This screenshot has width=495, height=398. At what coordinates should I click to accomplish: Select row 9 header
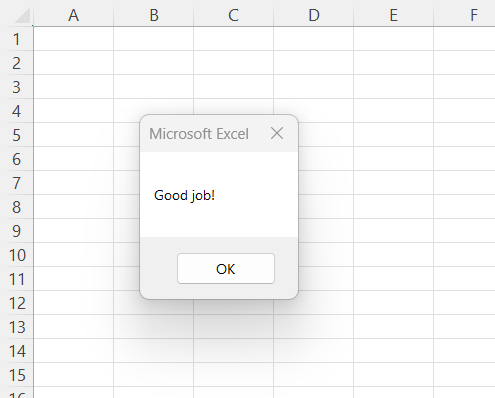pos(17,231)
